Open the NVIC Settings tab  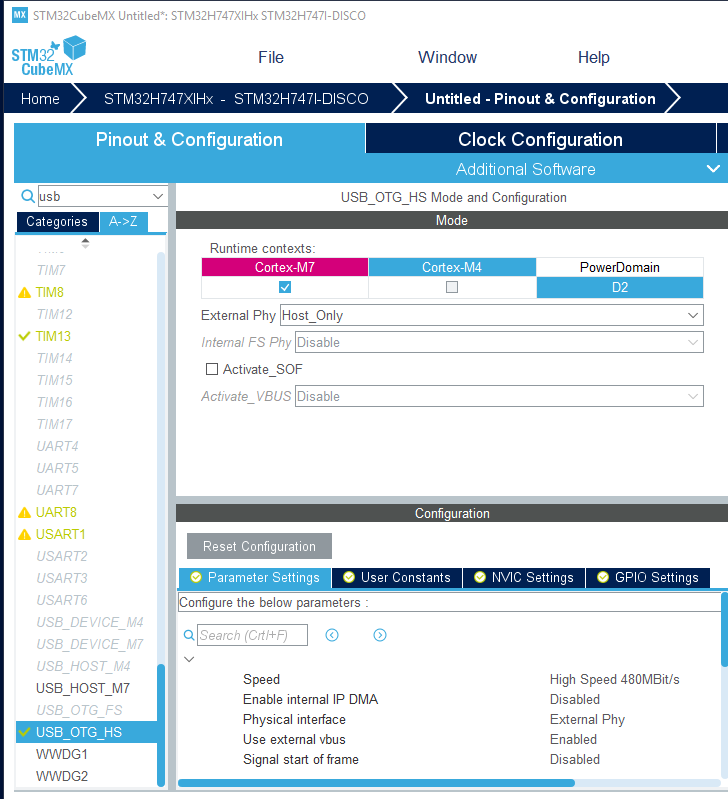pos(524,577)
